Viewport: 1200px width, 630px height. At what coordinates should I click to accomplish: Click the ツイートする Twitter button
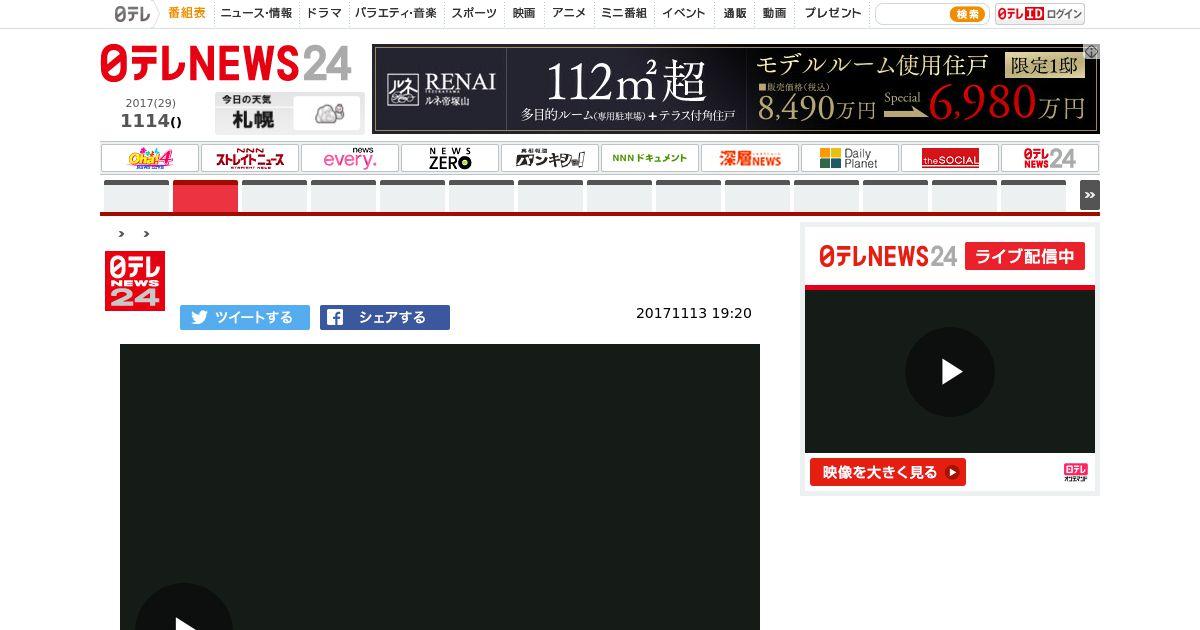[x=245, y=317]
